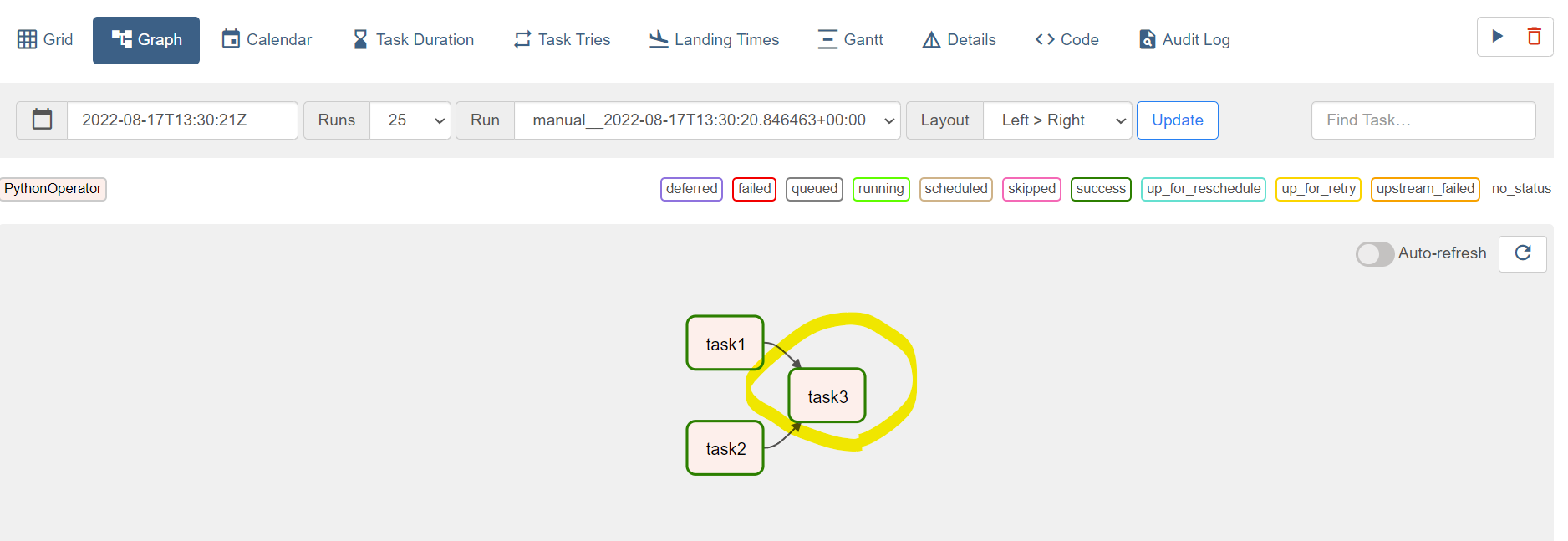Click the up_for_reschedule status legend
1568x541 pixels.
[x=1204, y=189]
